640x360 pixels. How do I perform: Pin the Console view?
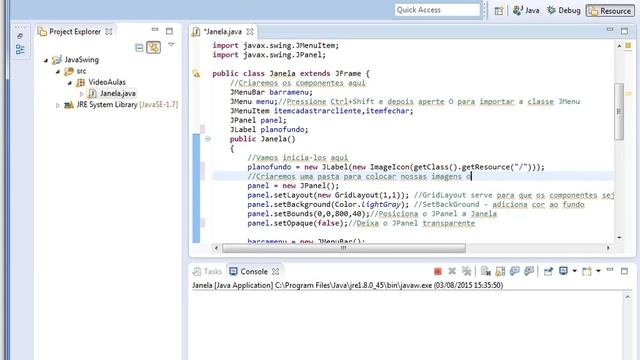pyautogui.click(x=548, y=271)
